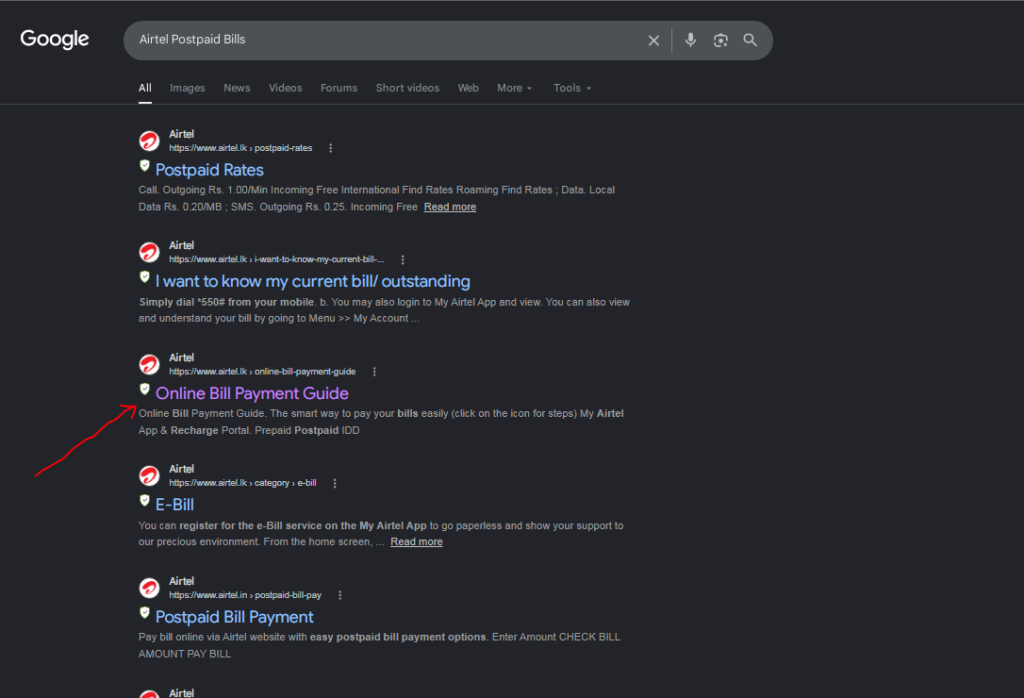Open the Online Bill Payment Guide result
This screenshot has width=1024, height=698.
pyautogui.click(x=252, y=394)
